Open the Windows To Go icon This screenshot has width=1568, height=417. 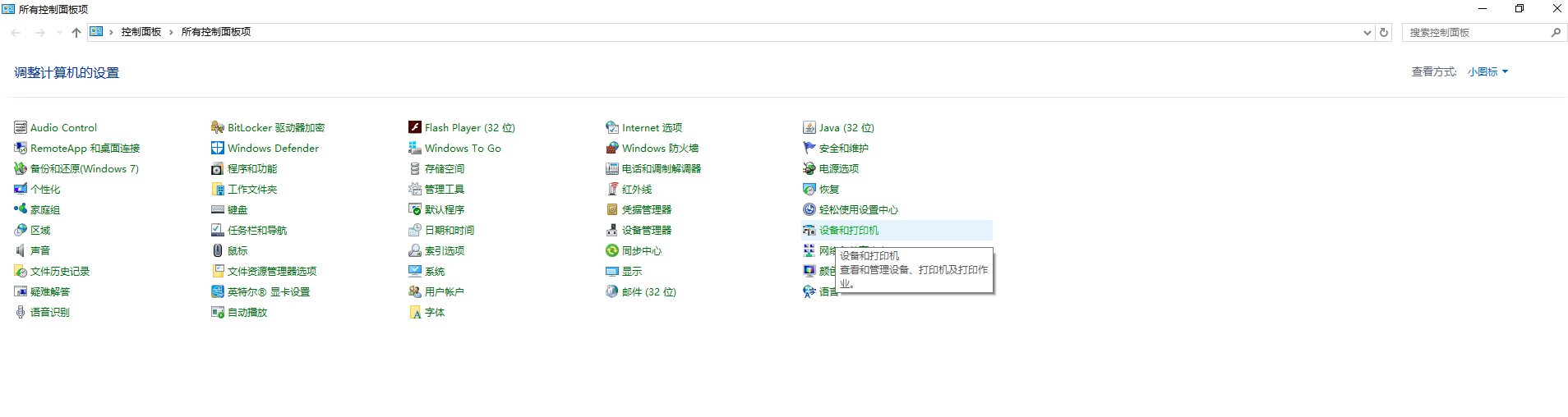click(415, 148)
